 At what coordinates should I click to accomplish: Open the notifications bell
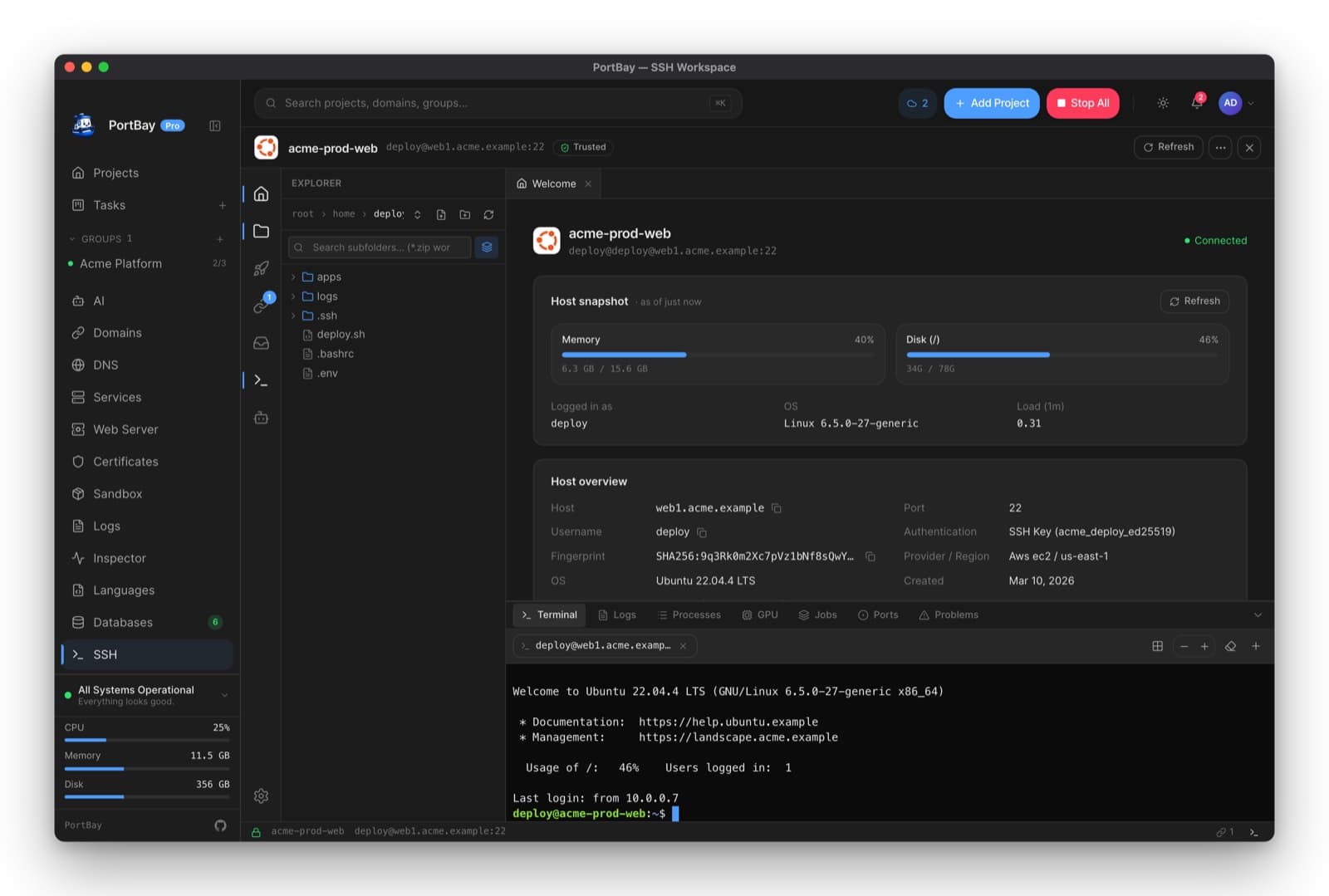pyautogui.click(x=1196, y=103)
